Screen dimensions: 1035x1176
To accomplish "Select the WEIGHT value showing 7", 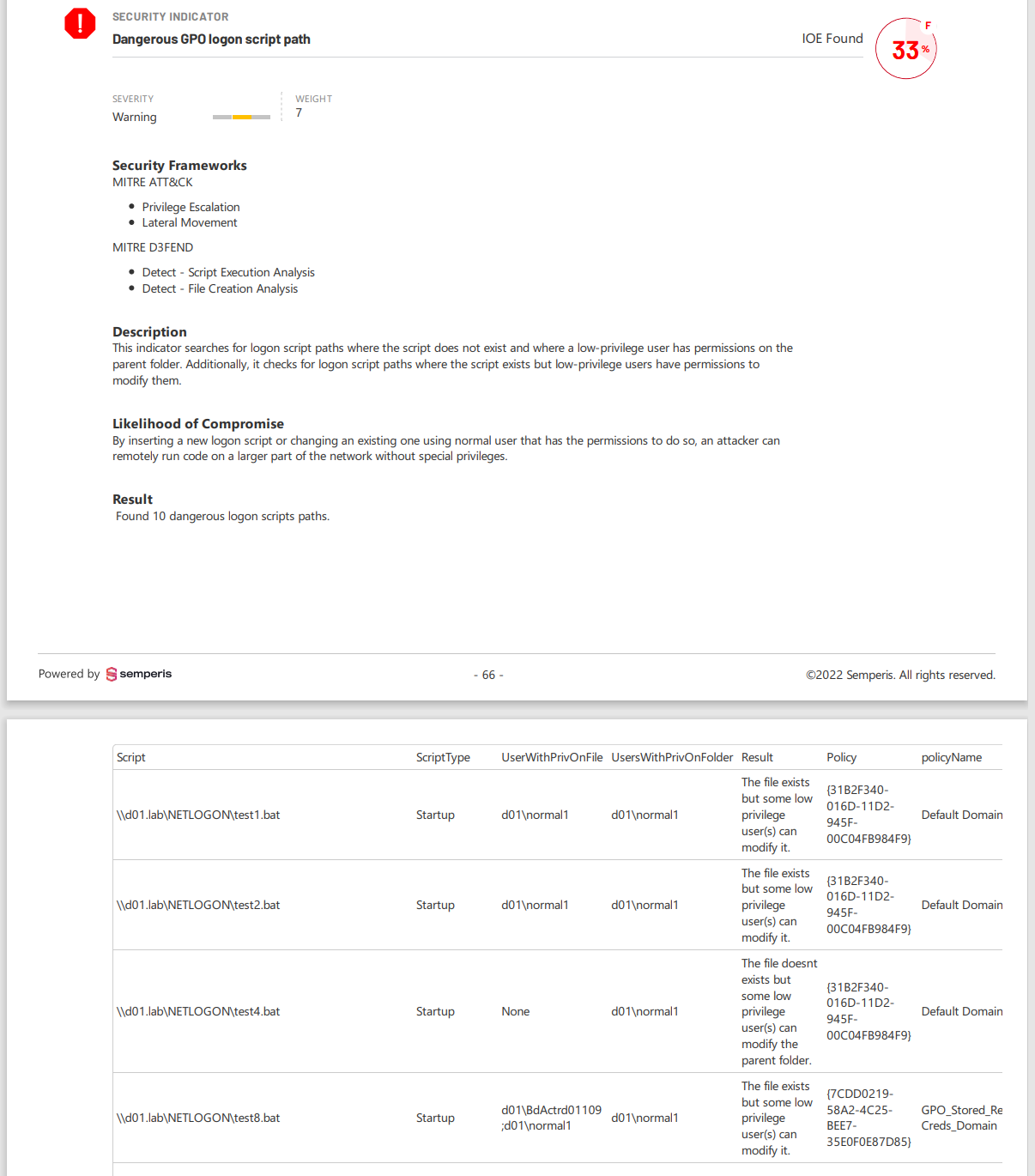I will (x=298, y=112).
